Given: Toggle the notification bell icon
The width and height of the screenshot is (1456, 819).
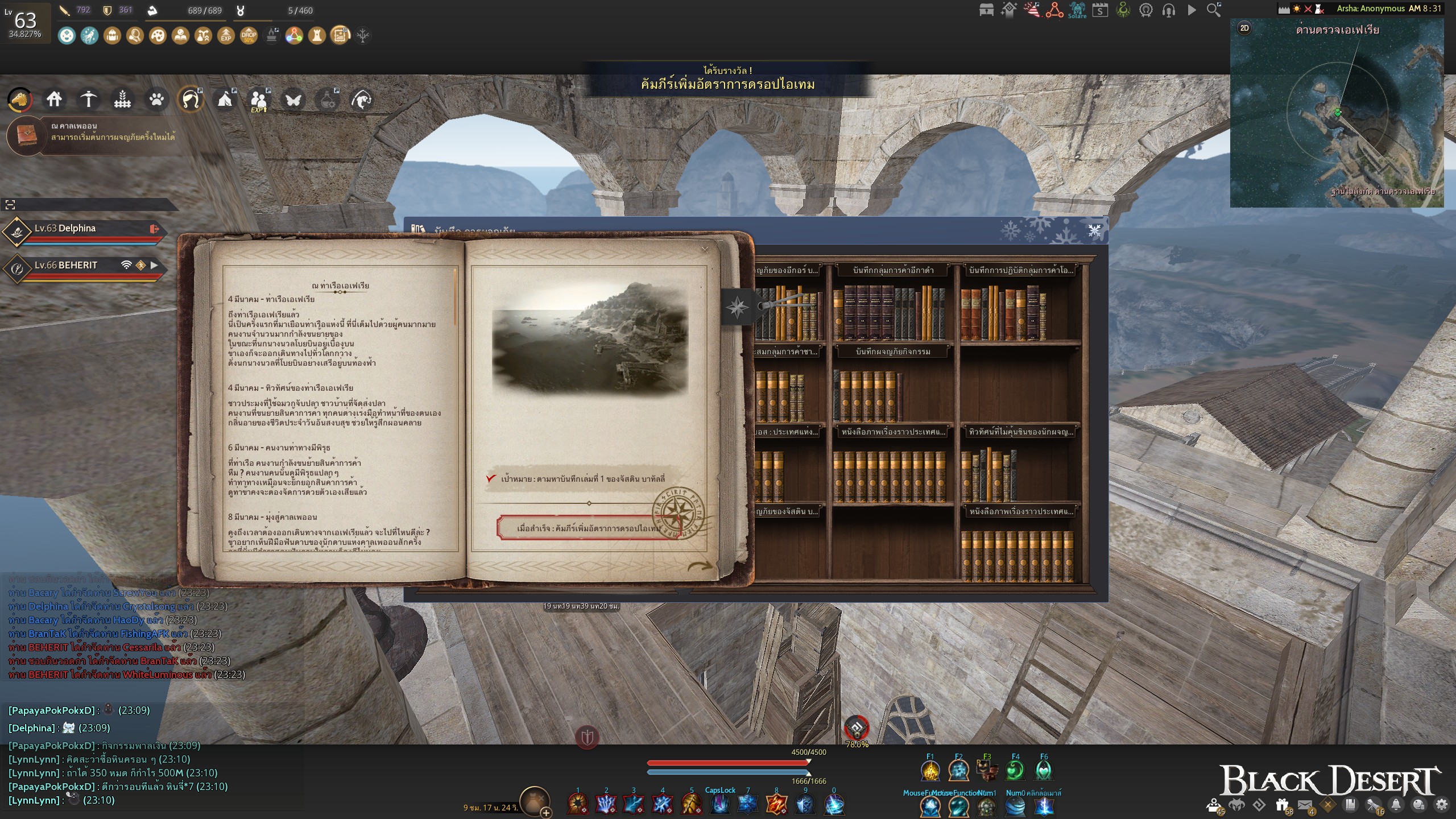Looking at the screenshot, I should (1396, 805).
